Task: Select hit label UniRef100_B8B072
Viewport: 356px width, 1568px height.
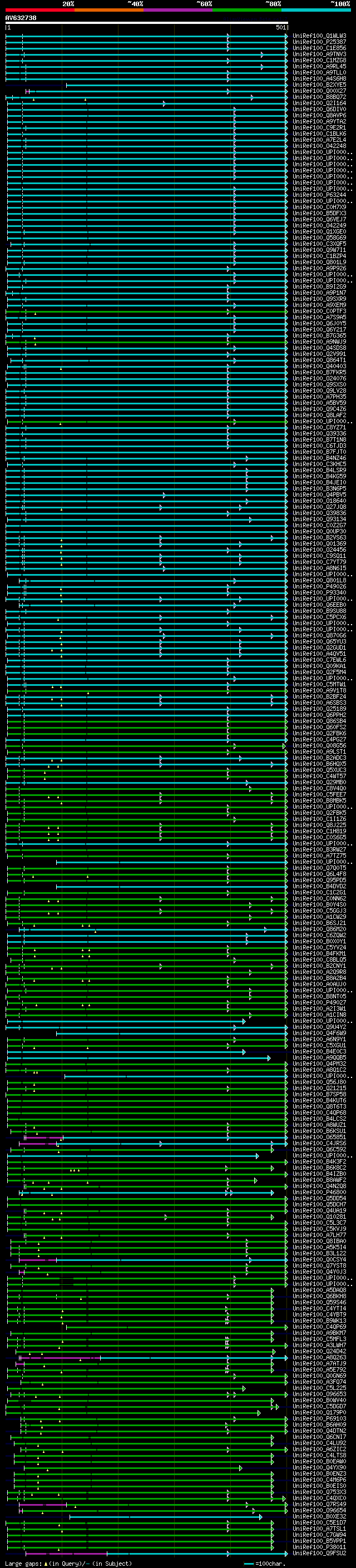Action: point(319,97)
